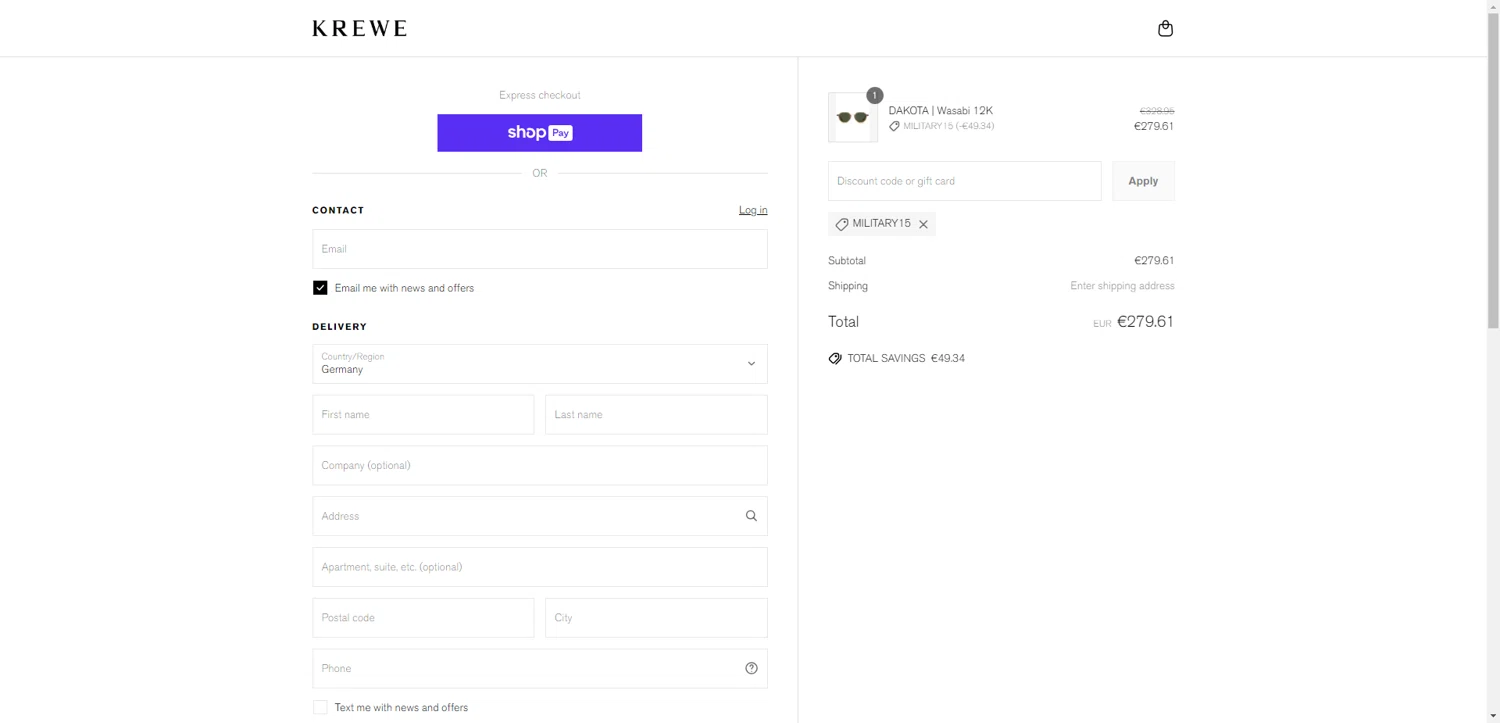Image resolution: width=1500 pixels, height=723 pixels.
Task: Click the address search magnifier icon
Action: pyautogui.click(x=751, y=516)
